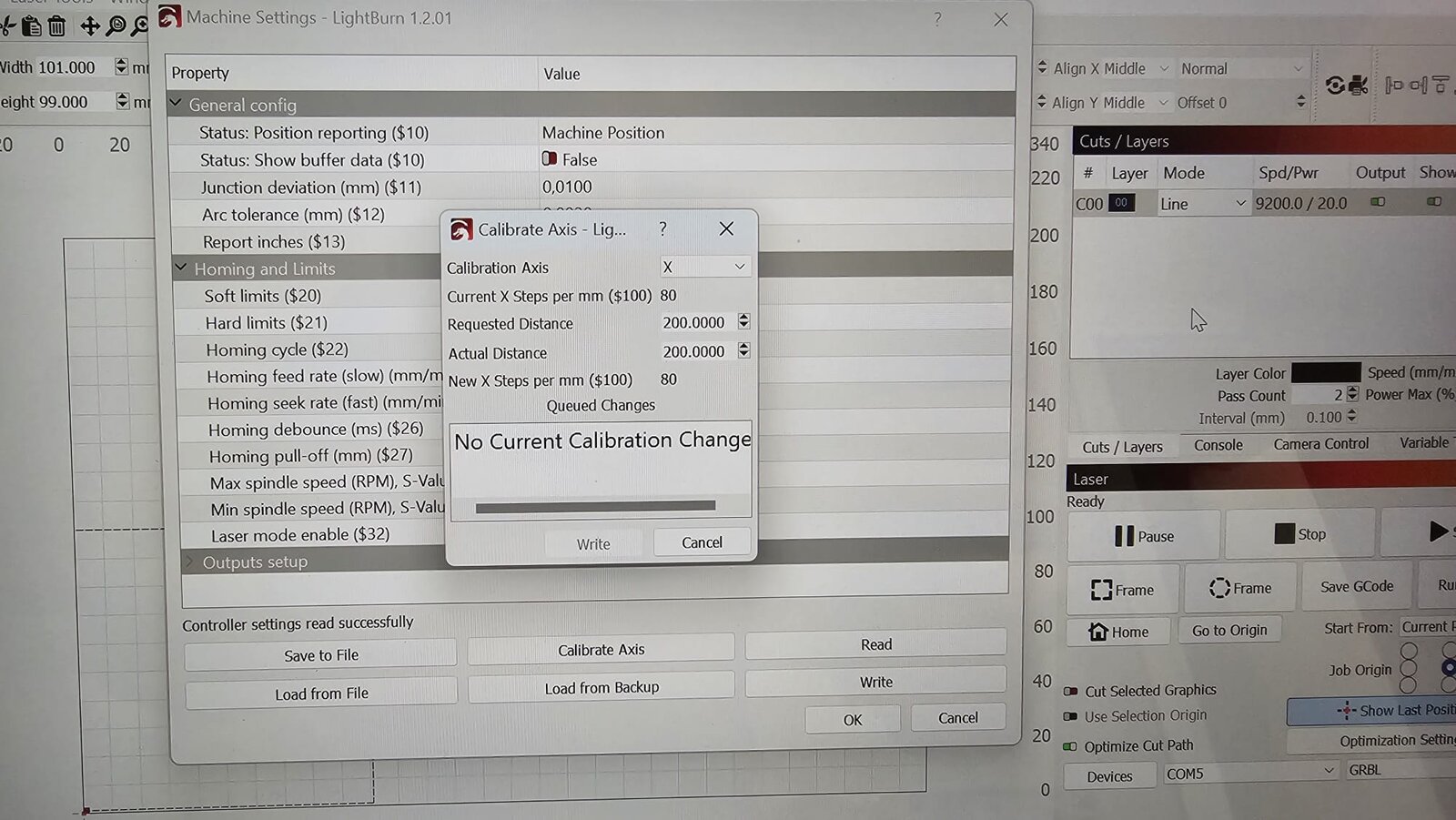Viewport: 1456px width, 820px height.
Task: Click the help question mark in Machine Settings dialog
Action: point(937,18)
